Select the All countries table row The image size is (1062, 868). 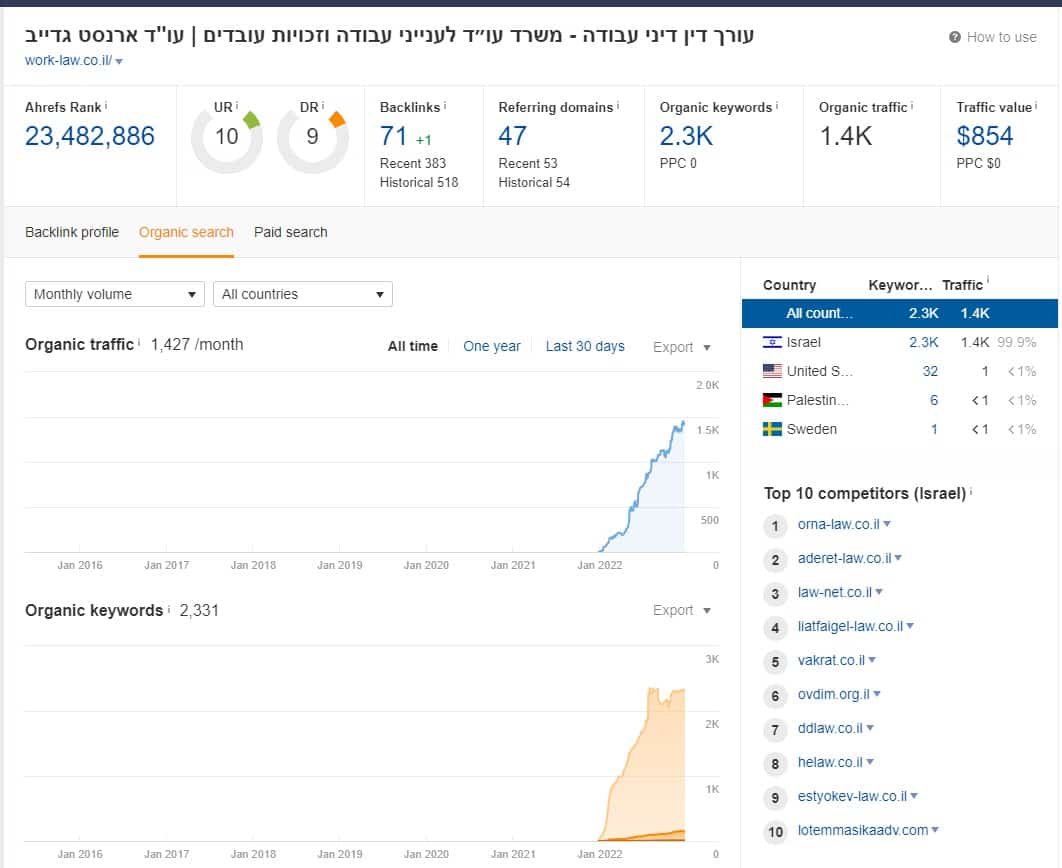pos(899,313)
